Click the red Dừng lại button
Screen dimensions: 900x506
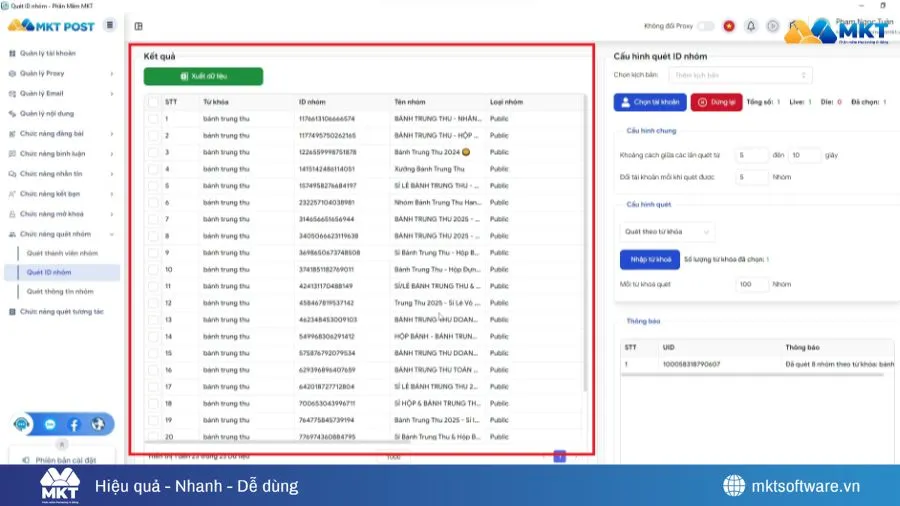tap(716, 102)
